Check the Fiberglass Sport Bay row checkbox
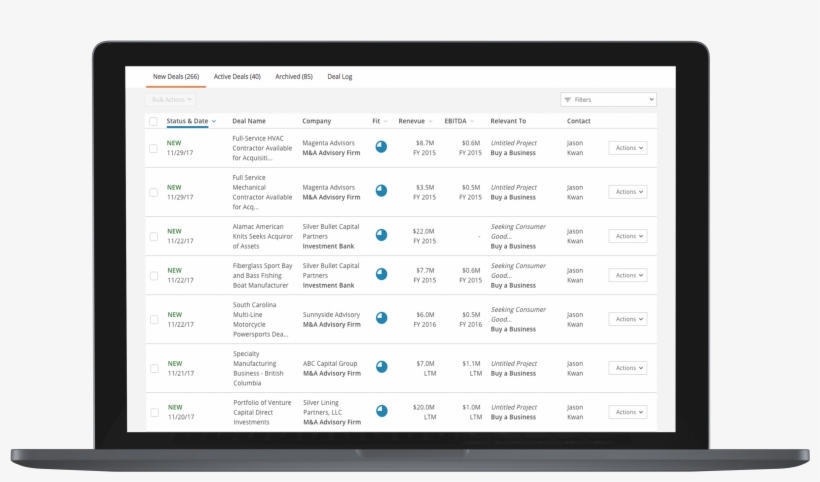Image resolution: width=820 pixels, height=482 pixels. point(154,276)
